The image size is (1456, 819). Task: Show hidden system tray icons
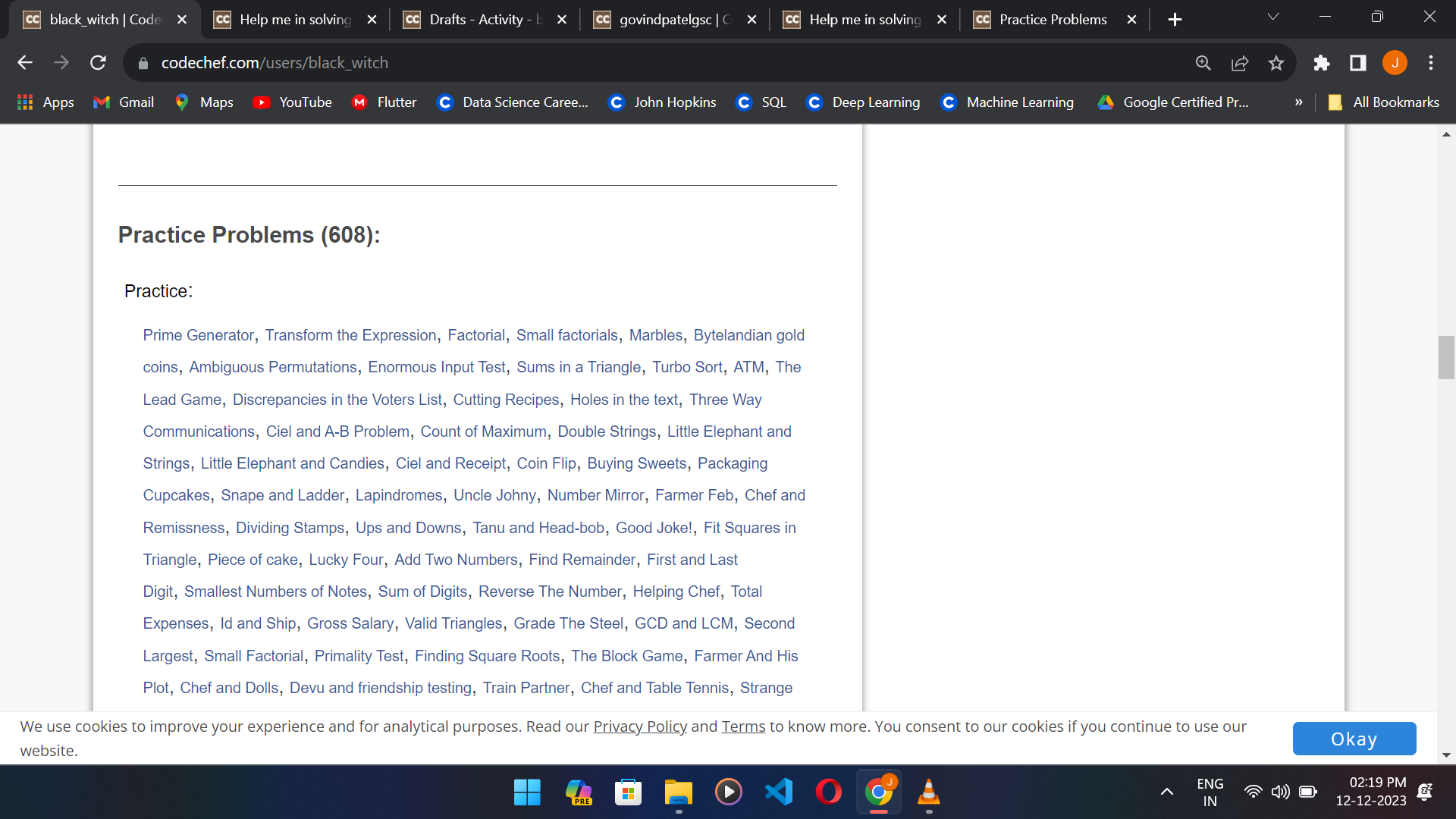(x=1167, y=792)
